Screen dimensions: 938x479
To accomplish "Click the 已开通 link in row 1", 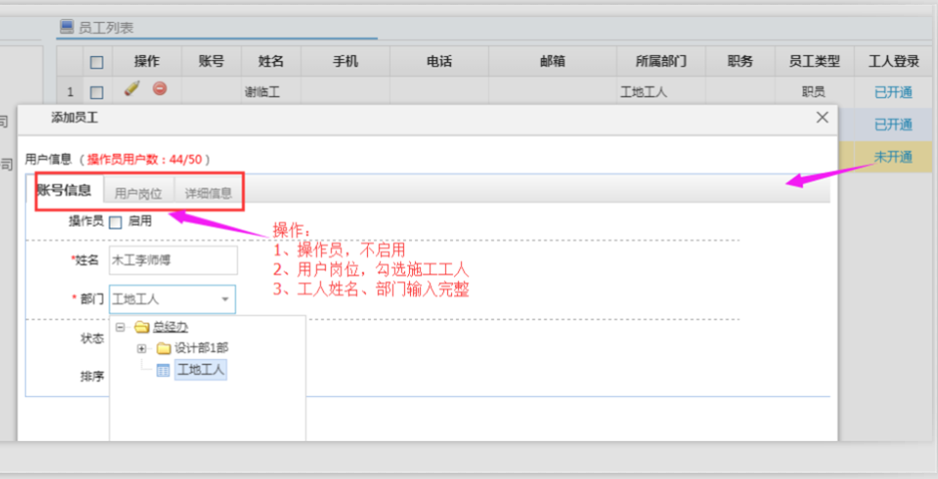I will 893,92.
